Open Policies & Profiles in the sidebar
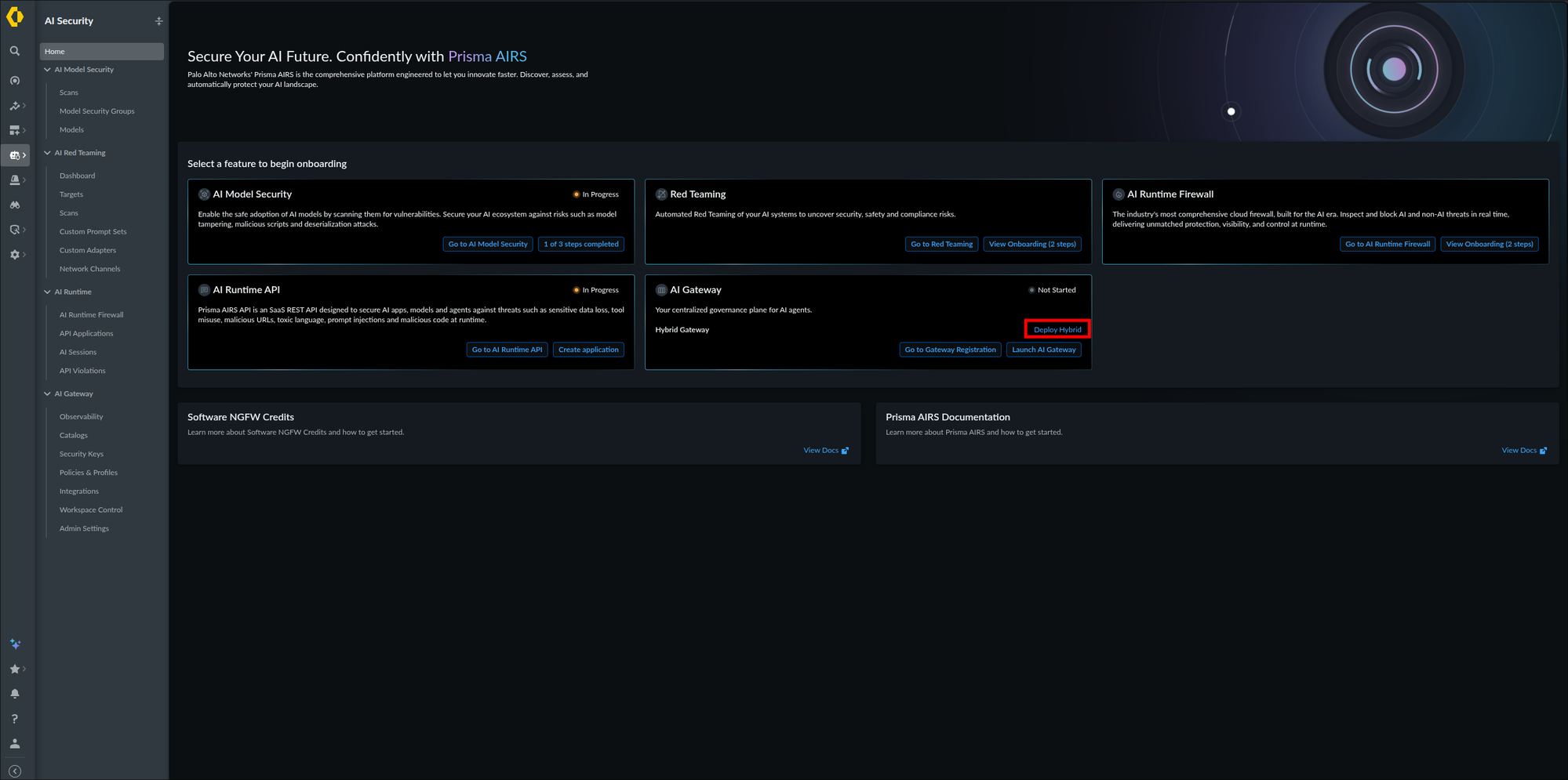 pyautogui.click(x=89, y=473)
